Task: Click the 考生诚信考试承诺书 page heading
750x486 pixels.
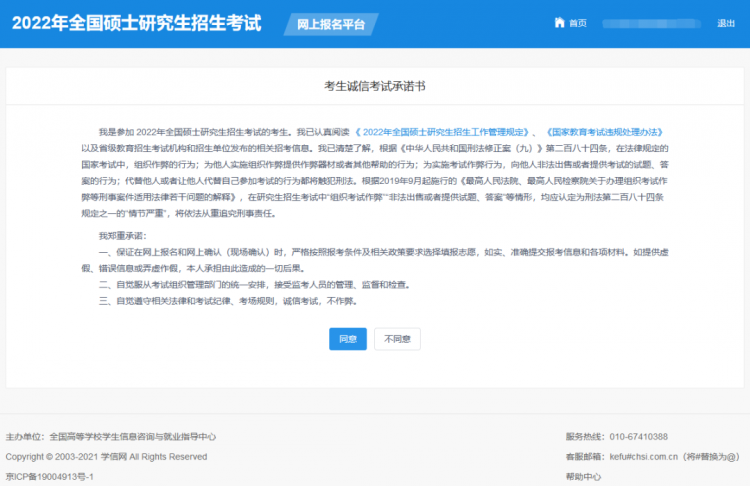Action: coord(375,87)
